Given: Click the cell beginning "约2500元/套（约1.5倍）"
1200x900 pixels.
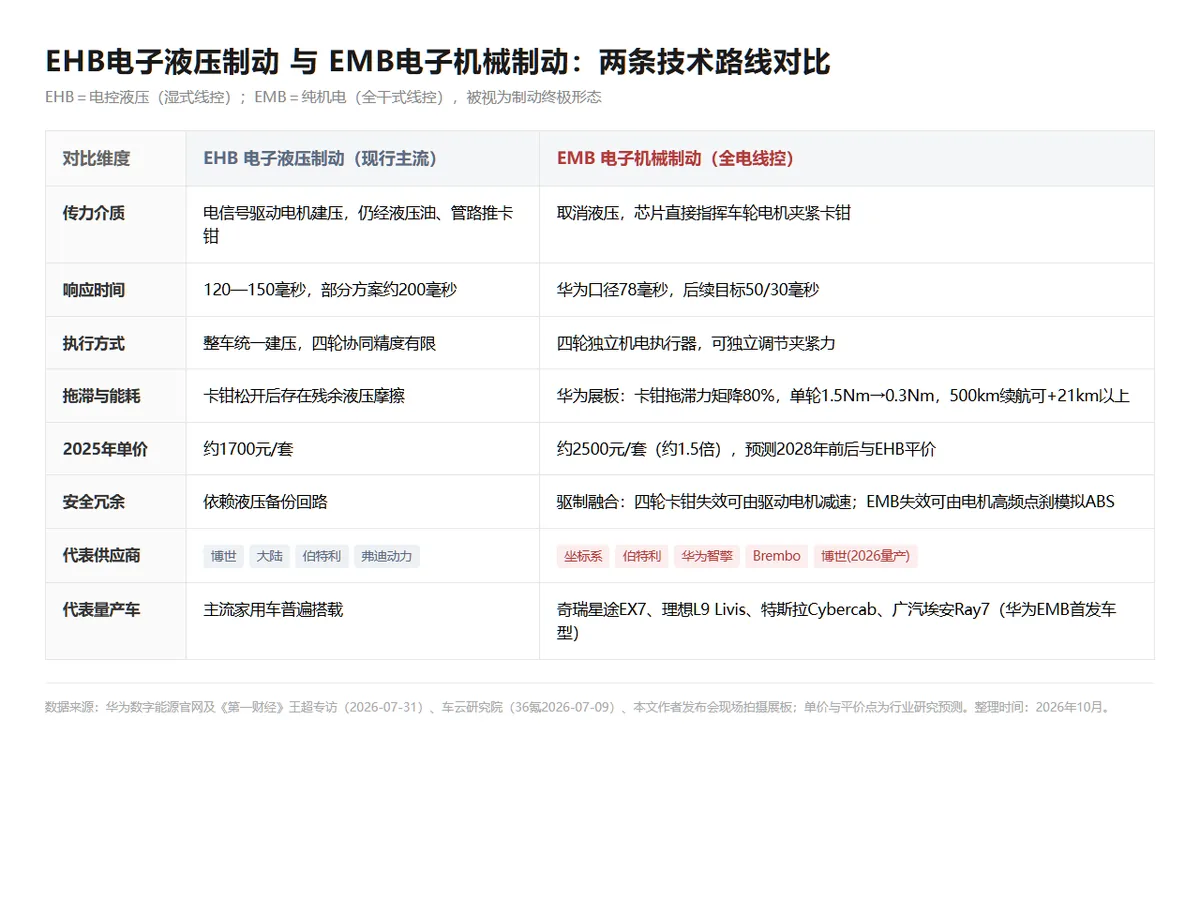Looking at the screenshot, I should pos(847,449).
